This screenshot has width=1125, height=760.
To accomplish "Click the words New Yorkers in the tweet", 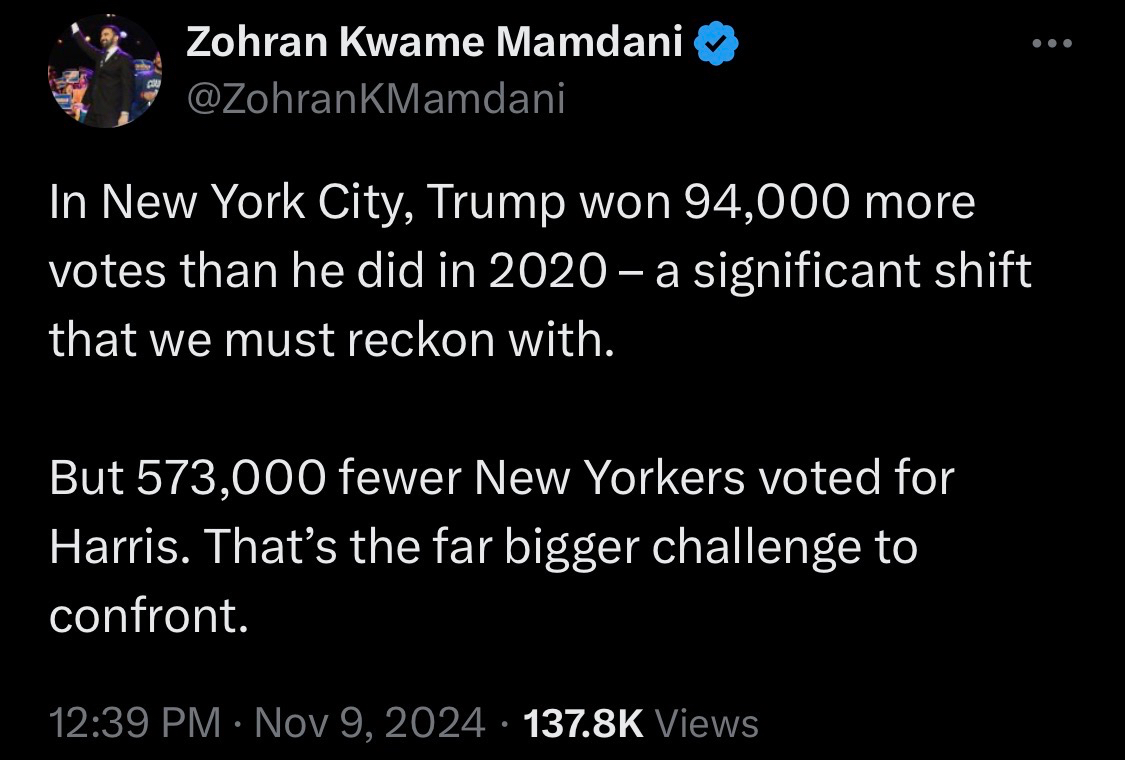I will [x=610, y=479].
